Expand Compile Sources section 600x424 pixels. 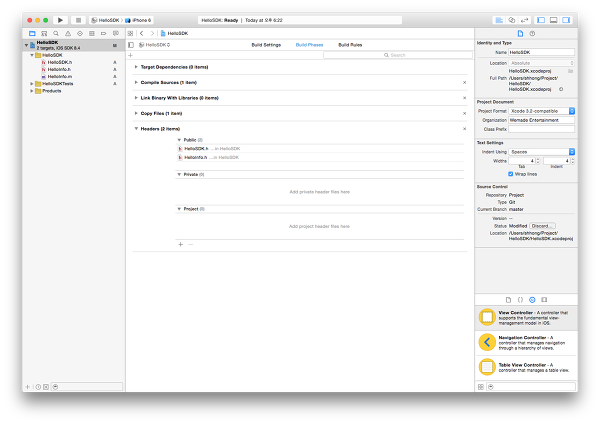click(136, 82)
